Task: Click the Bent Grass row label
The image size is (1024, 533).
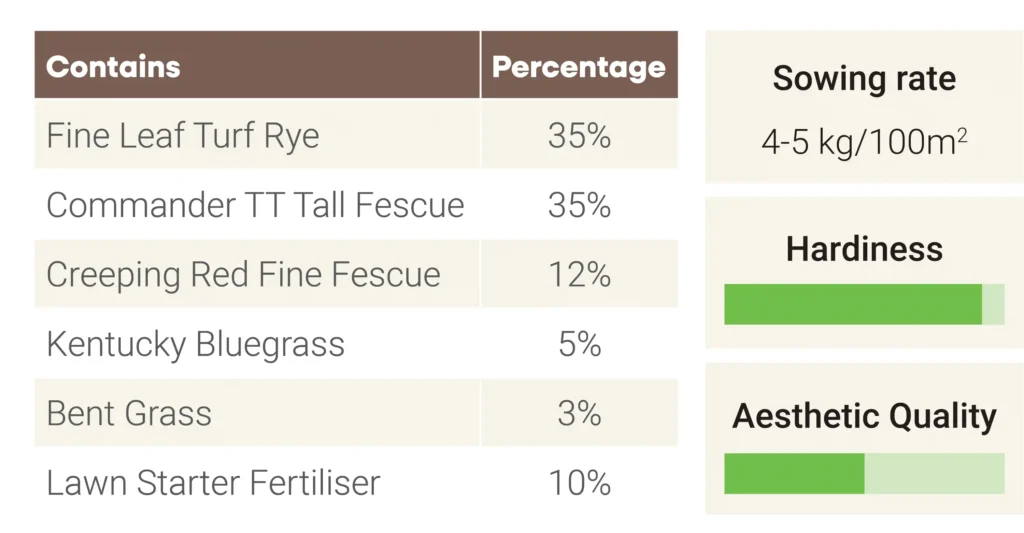Action: [129, 413]
